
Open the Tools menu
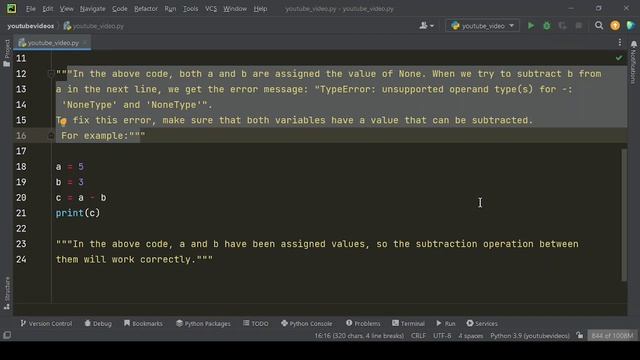pyautogui.click(x=191, y=9)
